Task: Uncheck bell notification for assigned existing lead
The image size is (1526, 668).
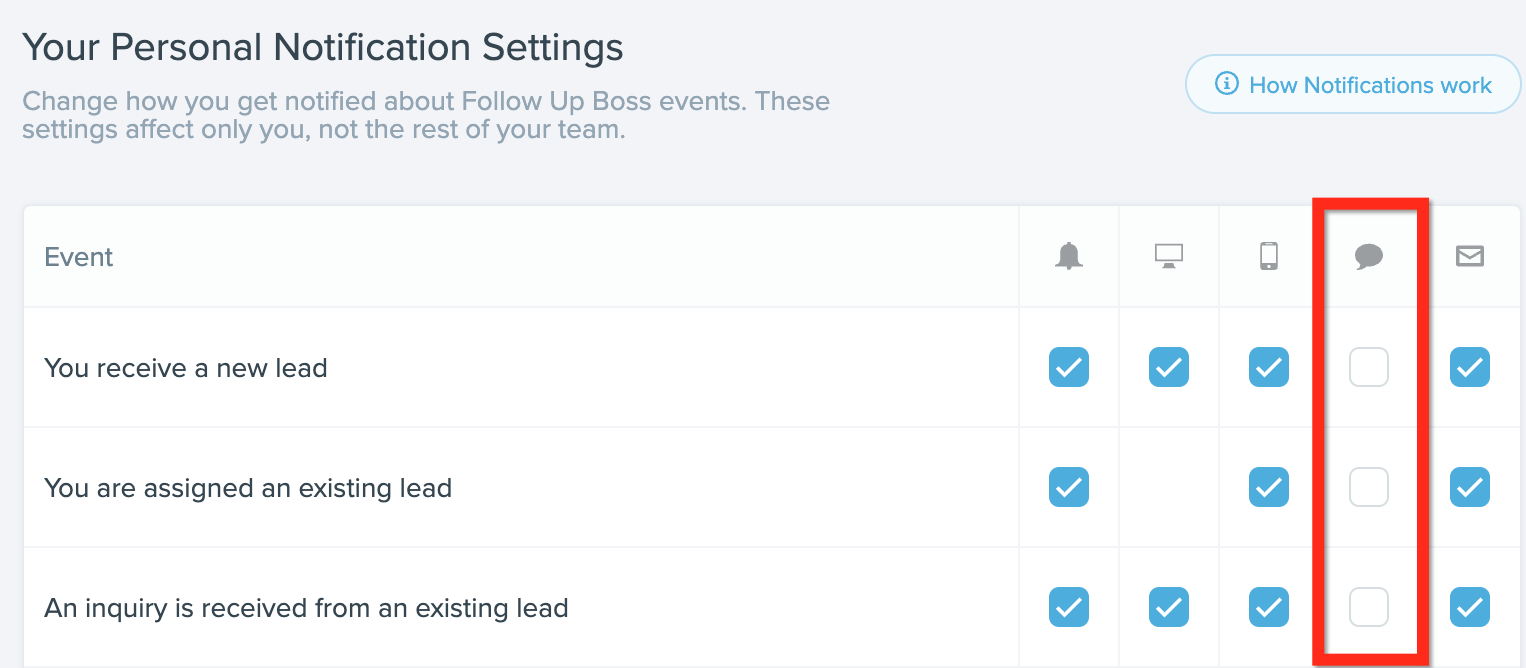Action: pos(1069,487)
